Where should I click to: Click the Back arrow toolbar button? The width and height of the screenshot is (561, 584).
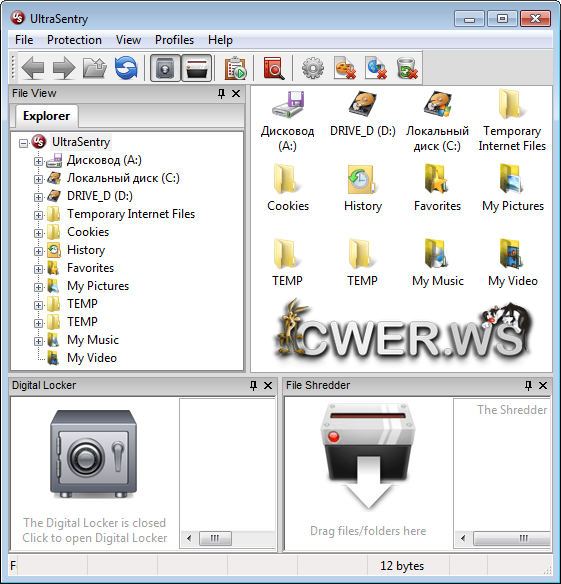click(x=33, y=68)
